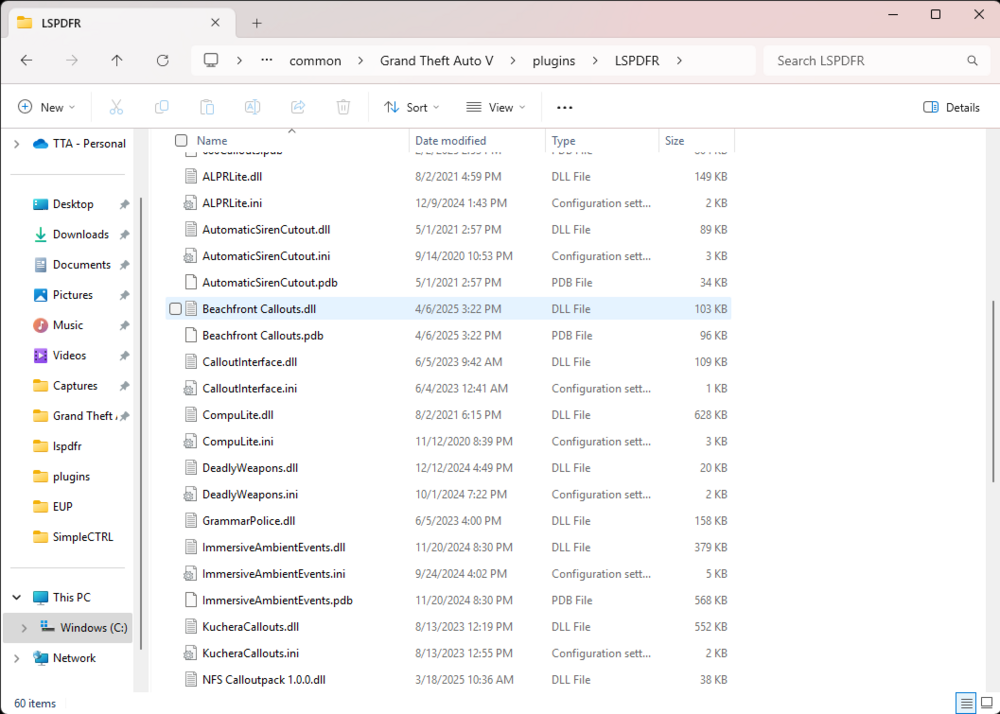Open the Share icon in the toolbar

(297, 107)
